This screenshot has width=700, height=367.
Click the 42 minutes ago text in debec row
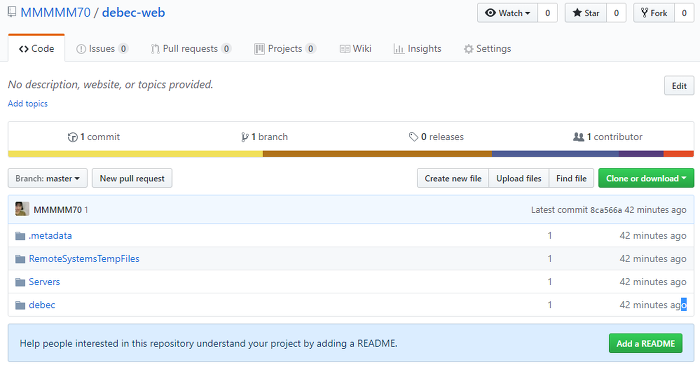[x=653, y=305]
